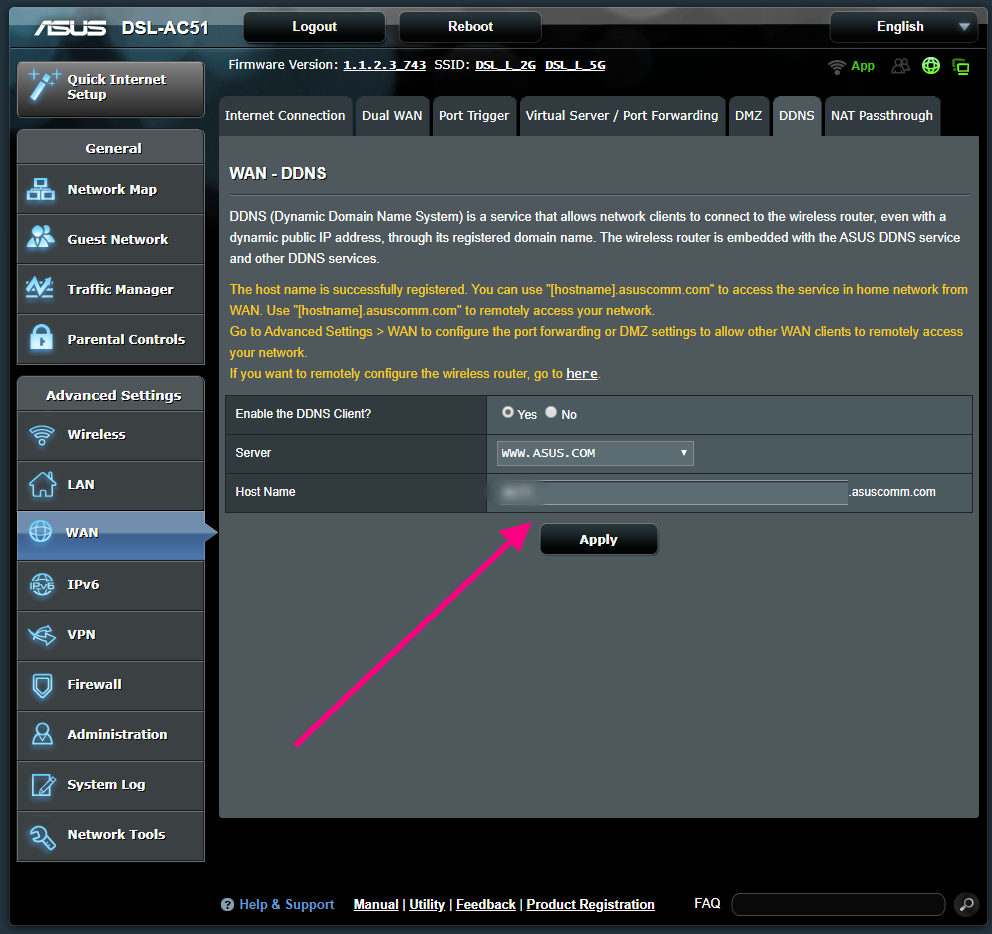Image resolution: width=992 pixels, height=934 pixels.
Task: Open the Feedback footer link
Action: 486,904
